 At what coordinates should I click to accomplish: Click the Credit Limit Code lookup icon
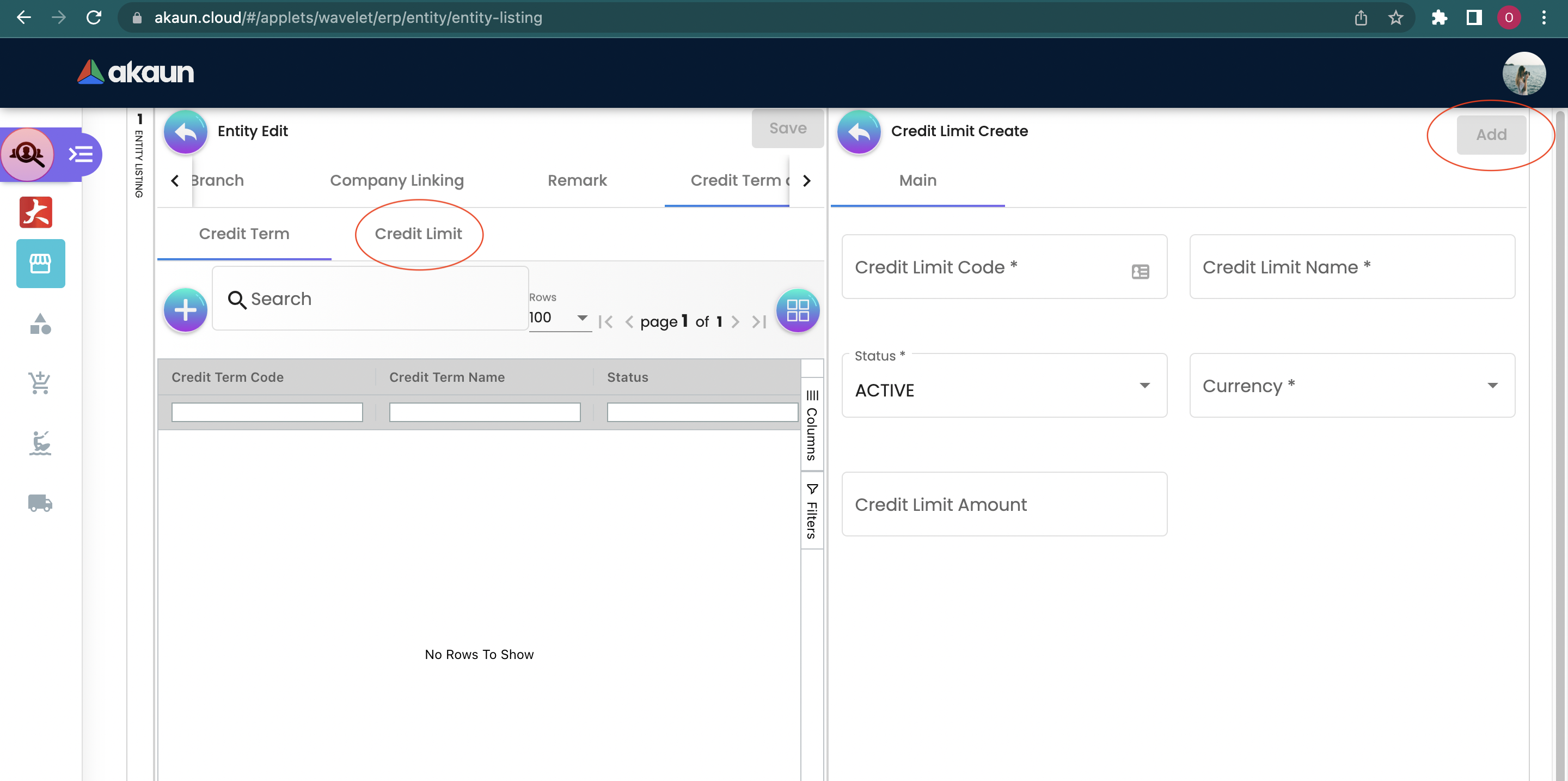(x=1140, y=271)
